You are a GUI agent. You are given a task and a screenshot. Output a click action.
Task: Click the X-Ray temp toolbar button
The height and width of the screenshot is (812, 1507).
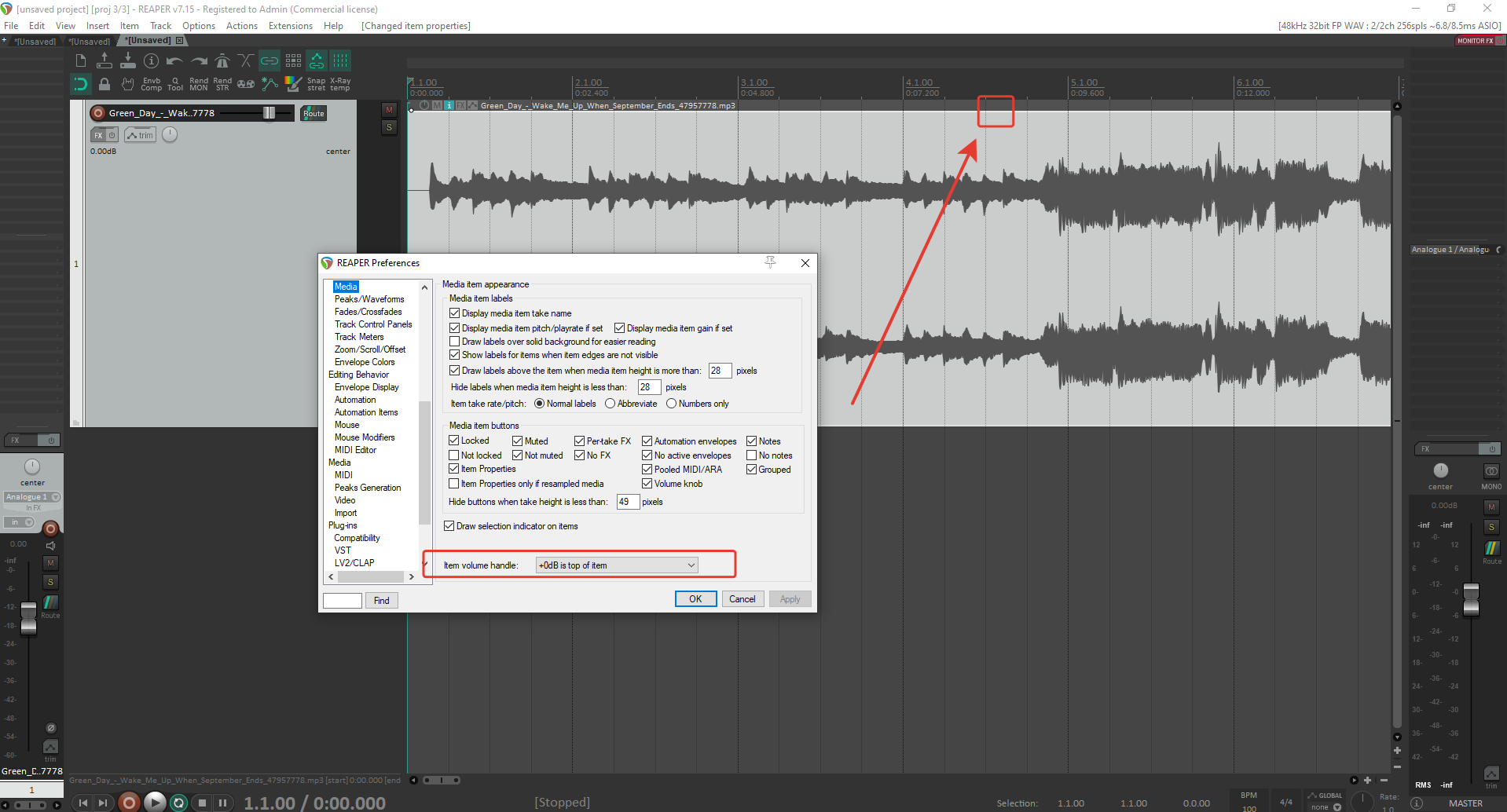[x=340, y=84]
